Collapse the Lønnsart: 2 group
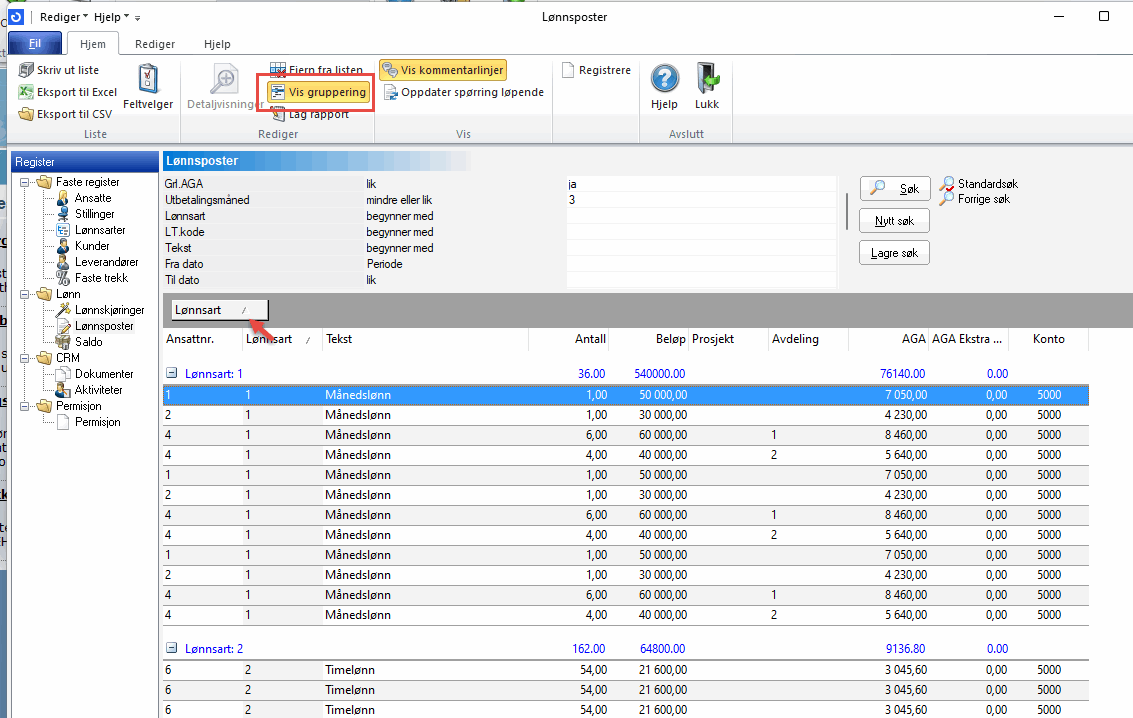Screen dimensions: 1133x718 coord(171,648)
